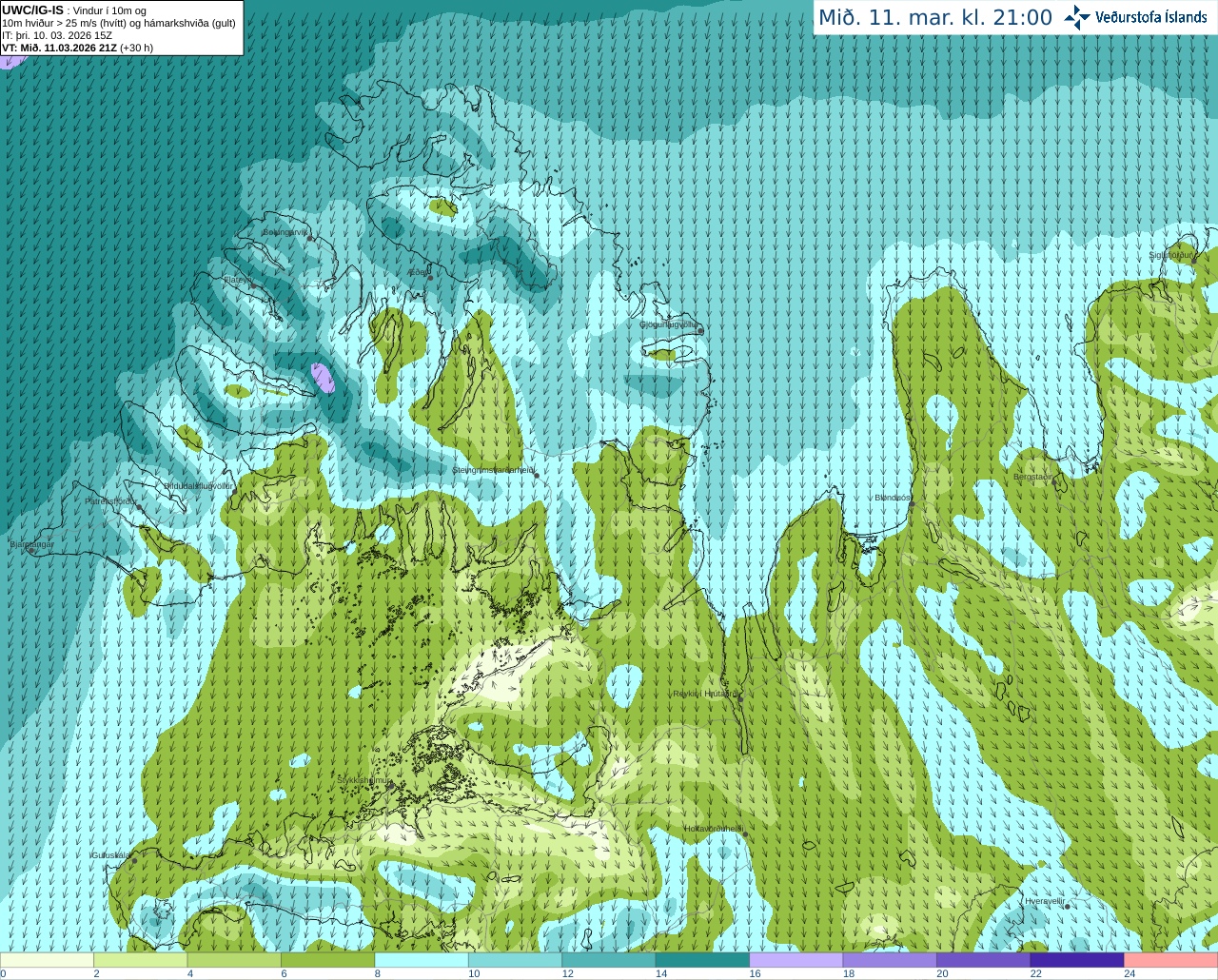
Task: Click the Bolungarvík station marker
Action: tap(310, 238)
